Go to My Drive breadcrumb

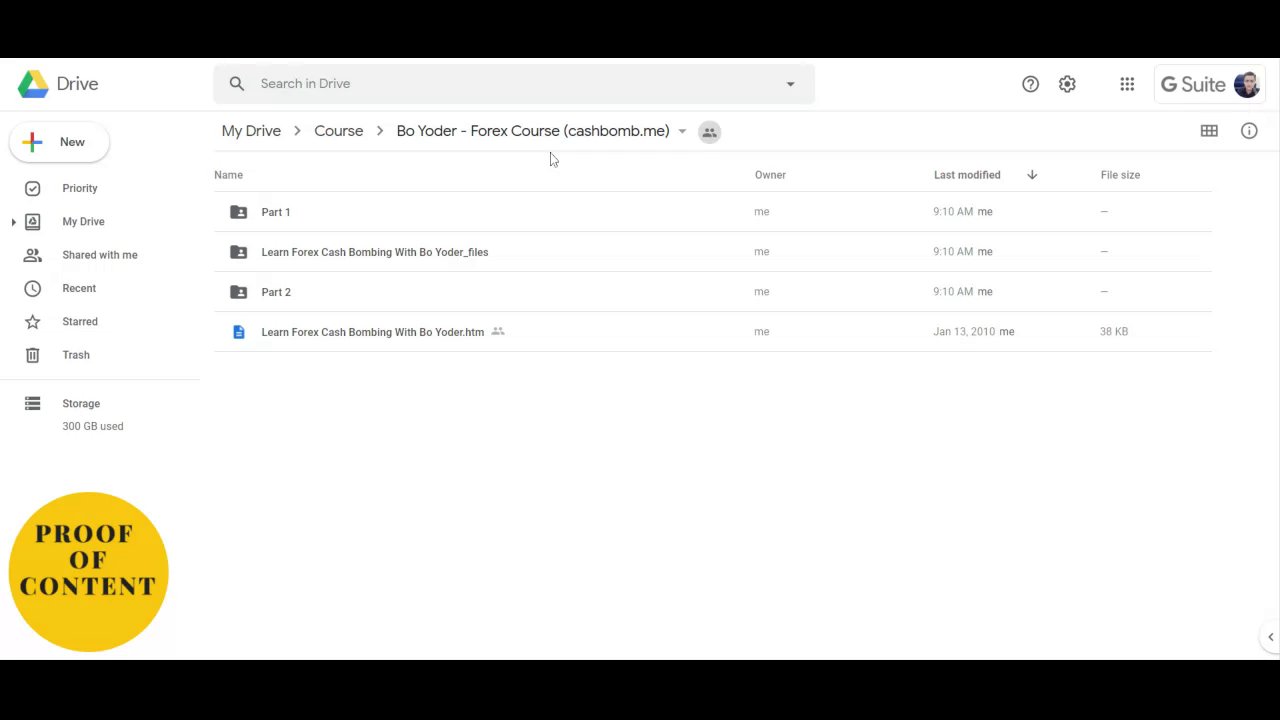tap(251, 131)
